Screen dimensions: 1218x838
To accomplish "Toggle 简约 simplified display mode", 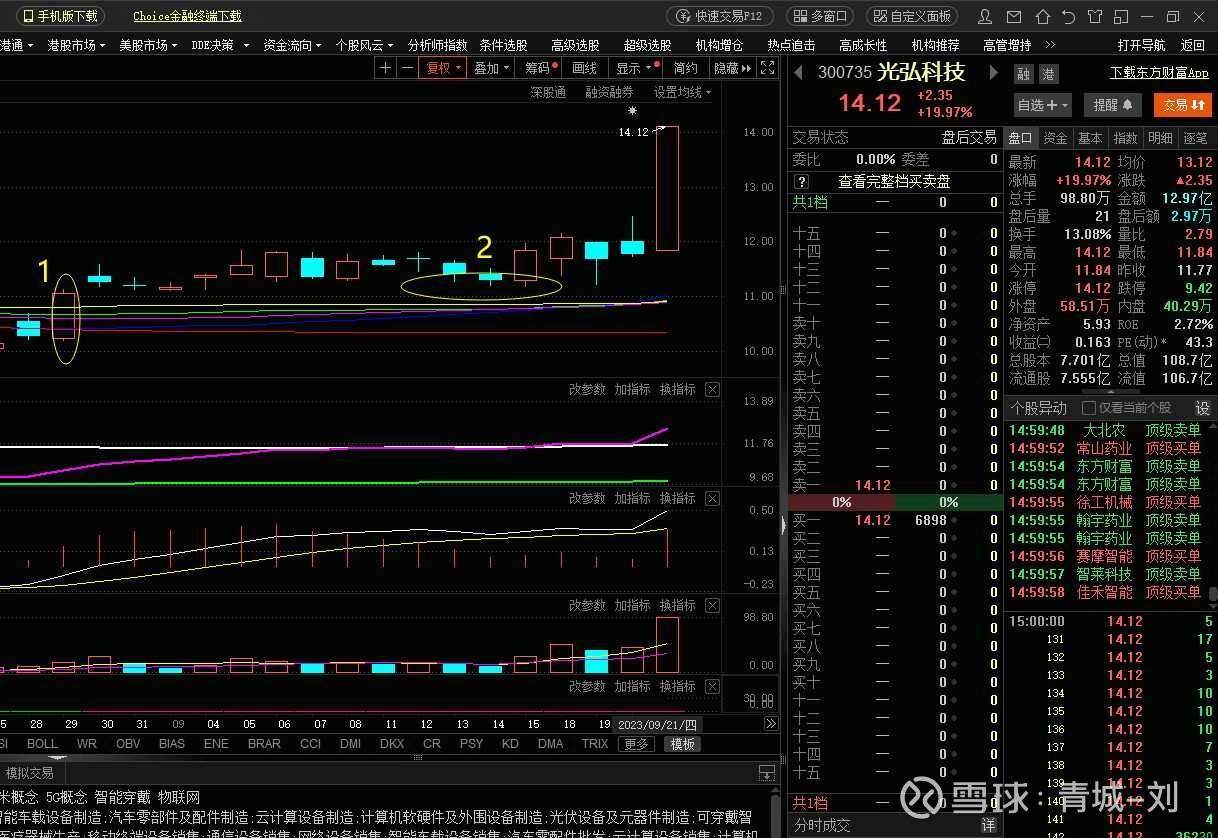I will (x=685, y=67).
